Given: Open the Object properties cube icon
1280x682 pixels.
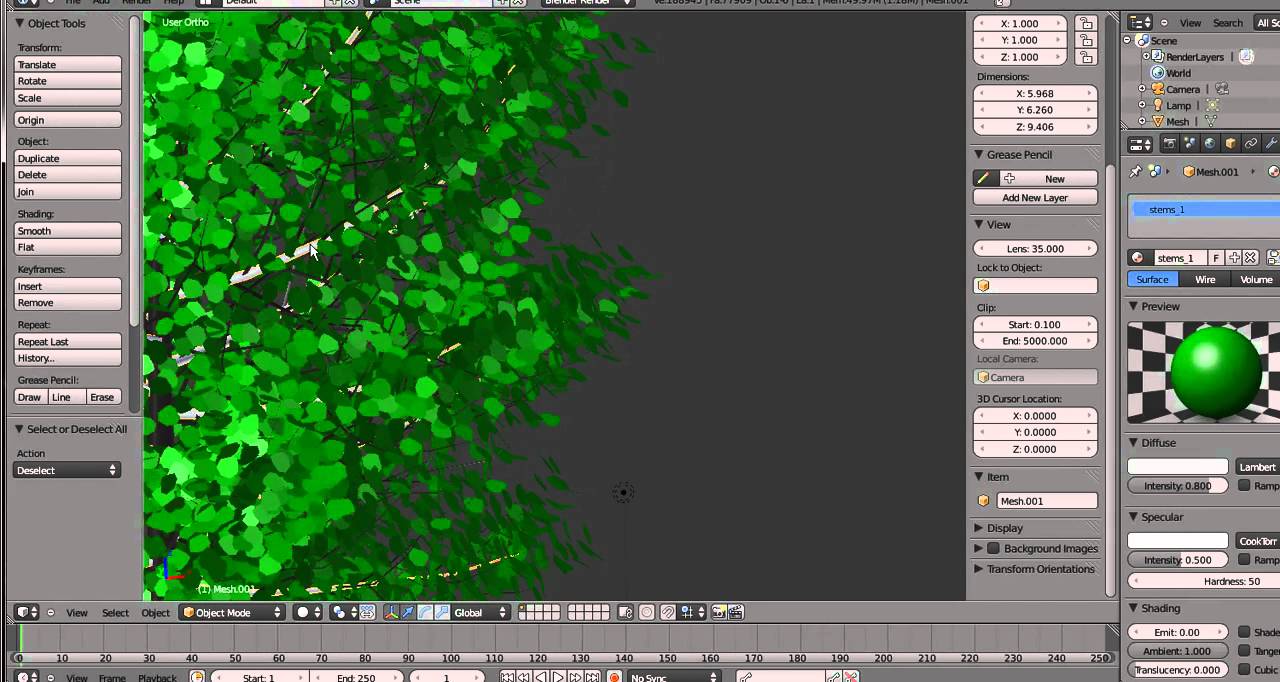Looking at the screenshot, I should 1231,144.
